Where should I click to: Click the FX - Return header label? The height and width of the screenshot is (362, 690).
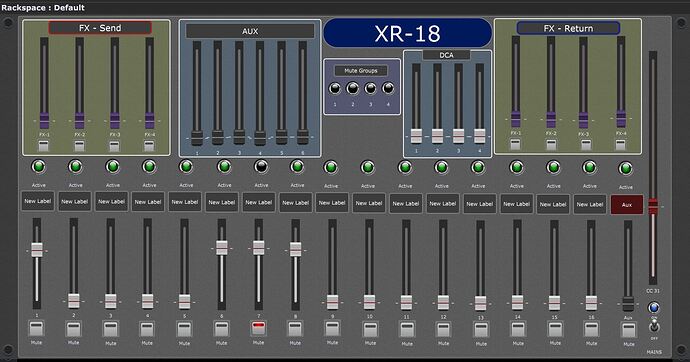click(x=568, y=29)
